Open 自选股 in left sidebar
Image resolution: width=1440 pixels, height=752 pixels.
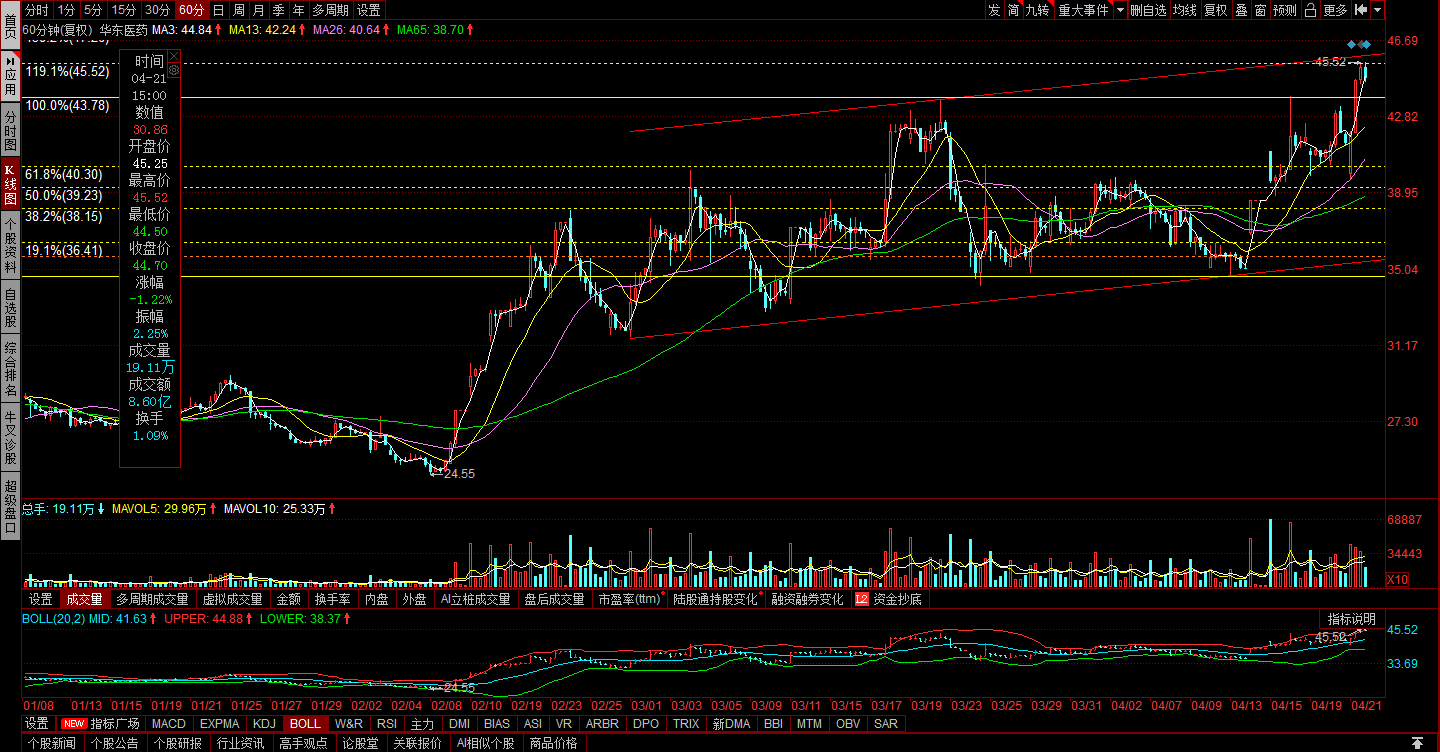10,309
